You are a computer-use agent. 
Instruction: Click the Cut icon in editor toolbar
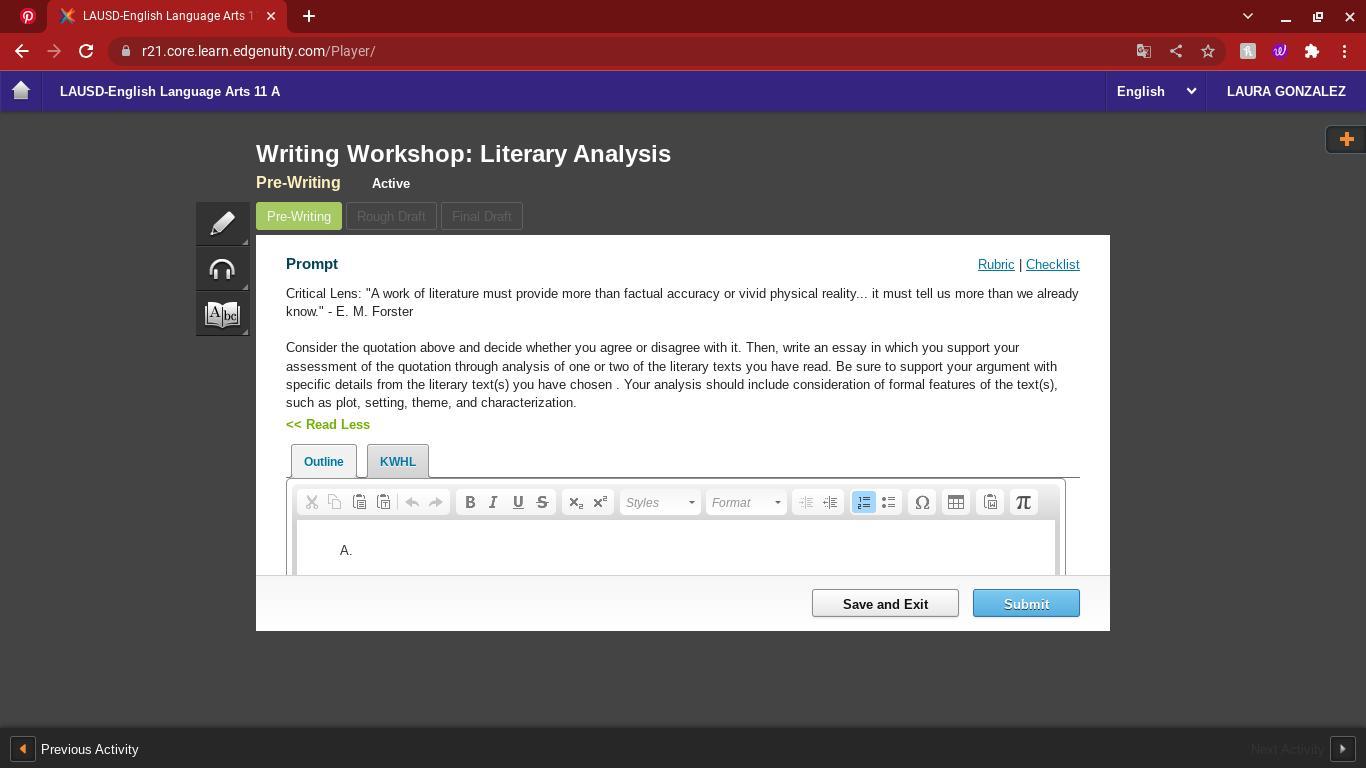311,502
